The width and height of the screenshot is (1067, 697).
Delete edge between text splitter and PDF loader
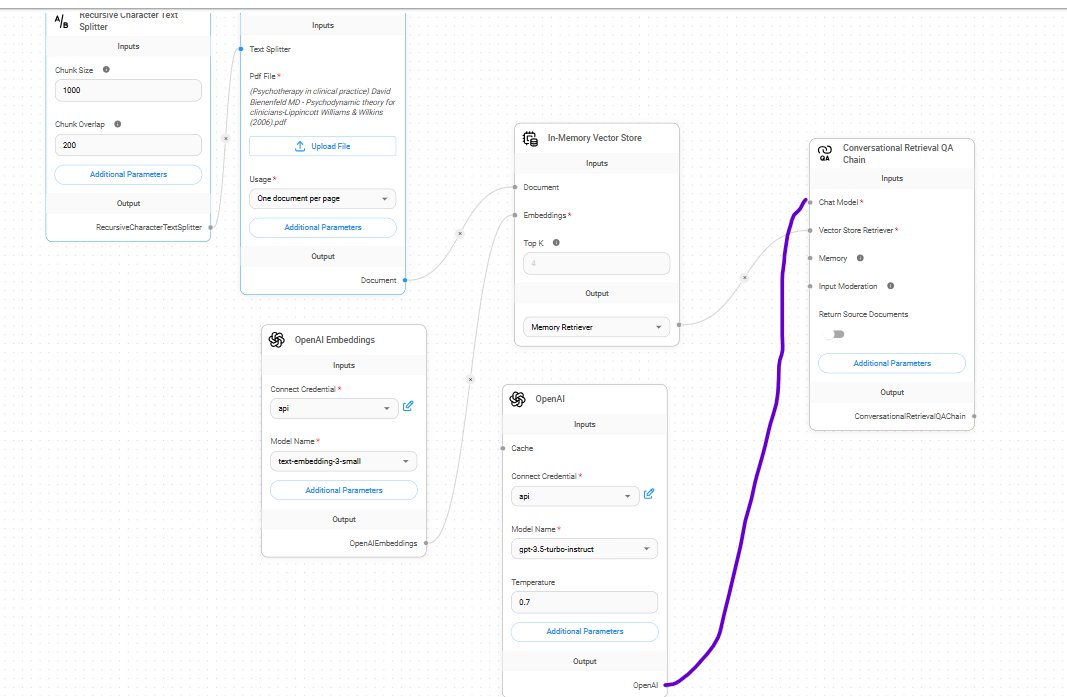[x=226, y=138]
